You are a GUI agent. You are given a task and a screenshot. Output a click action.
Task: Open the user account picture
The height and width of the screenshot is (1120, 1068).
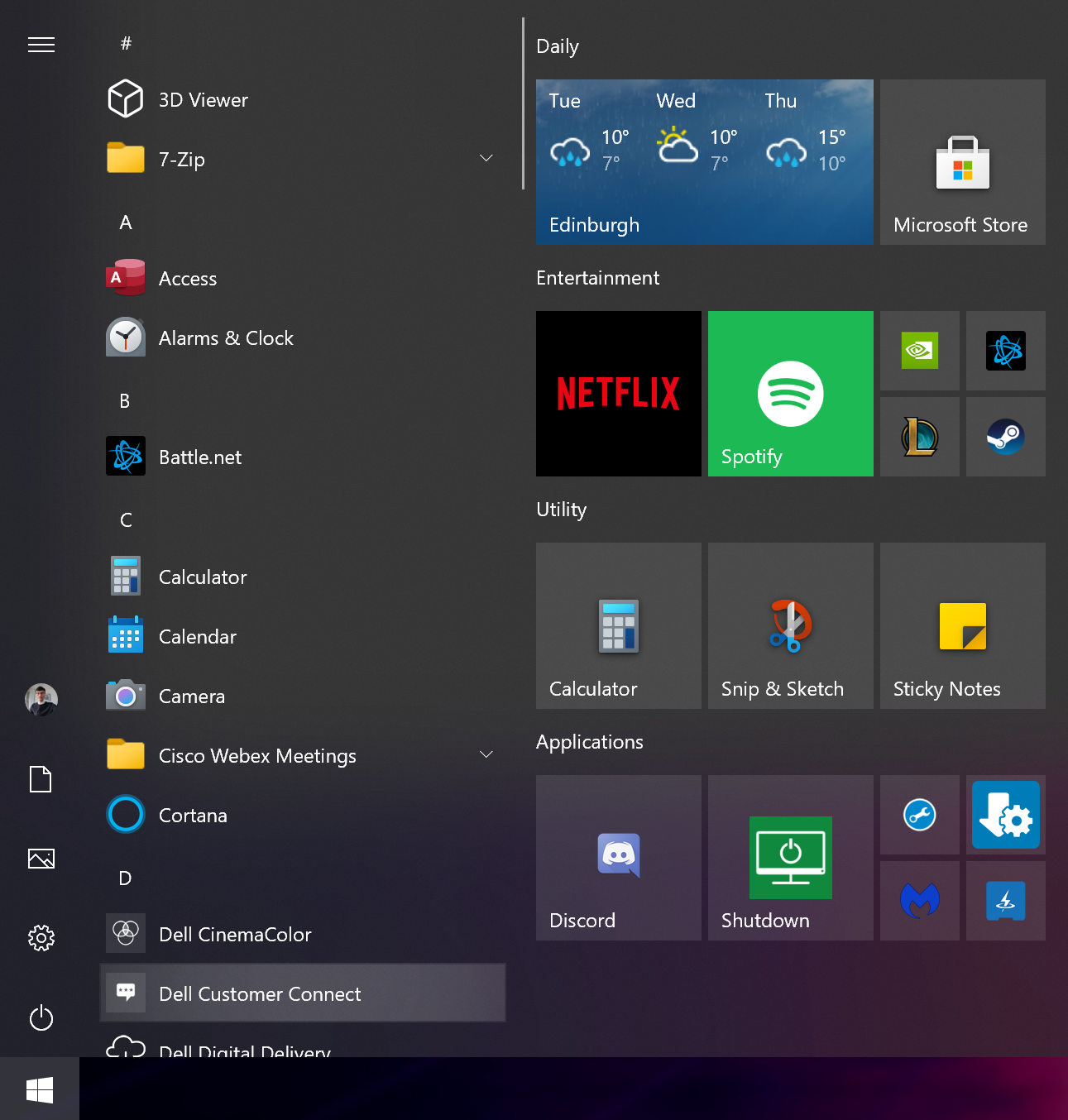click(41, 700)
